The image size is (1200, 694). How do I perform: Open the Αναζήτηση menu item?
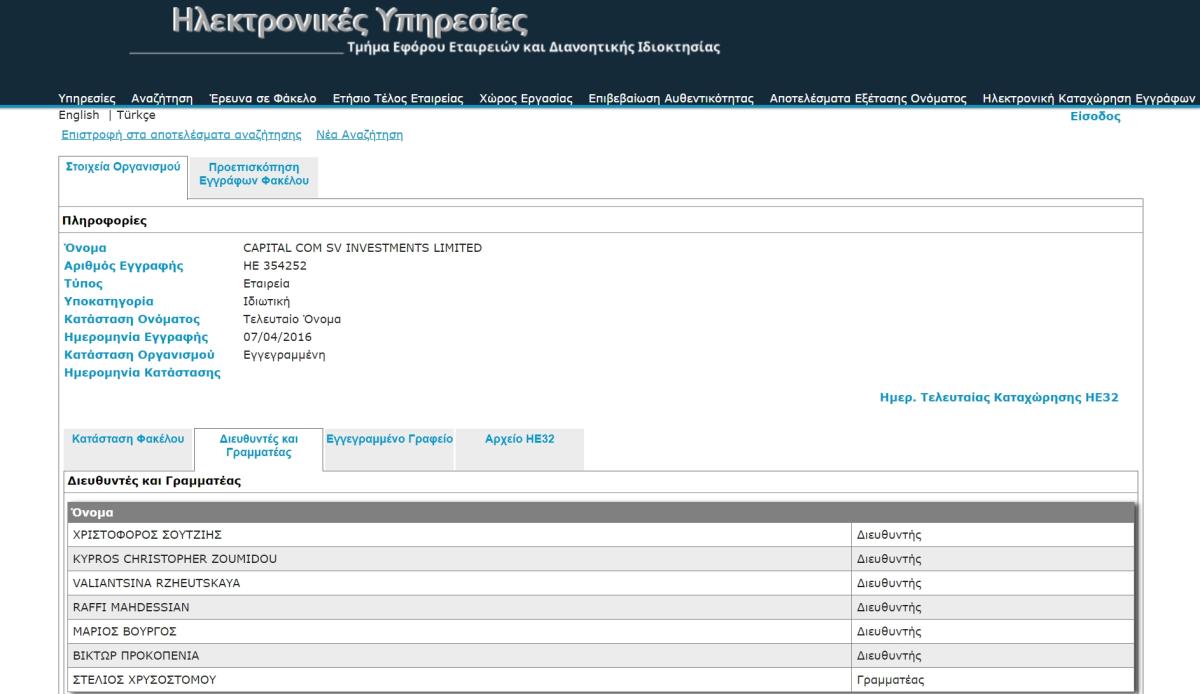162,98
